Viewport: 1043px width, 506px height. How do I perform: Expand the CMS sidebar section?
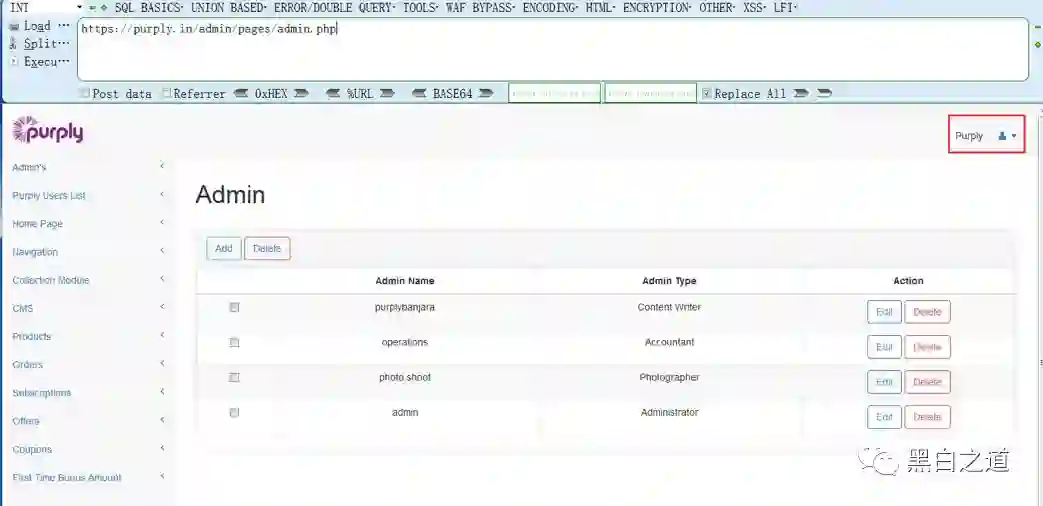tap(88, 309)
